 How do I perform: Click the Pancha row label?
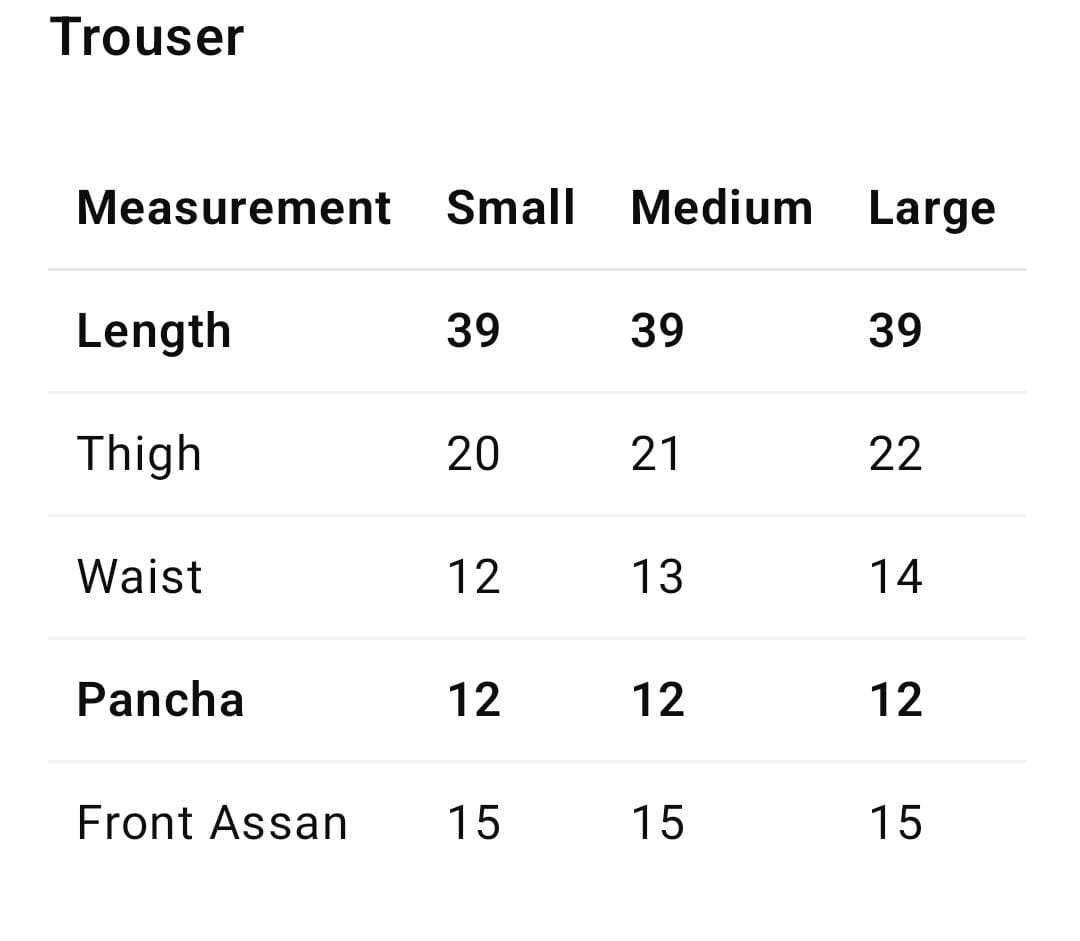[160, 700]
